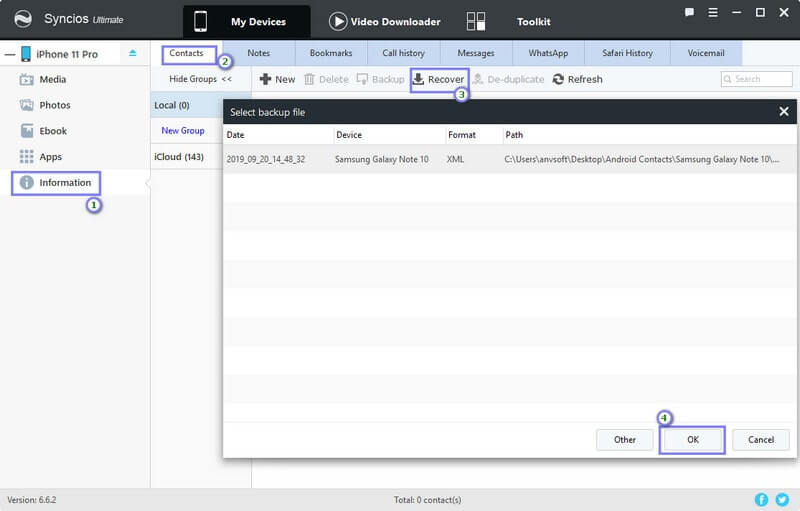Open the hamburger menu icon
Image resolution: width=800 pixels, height=511 pixels.
coord(713,12)
